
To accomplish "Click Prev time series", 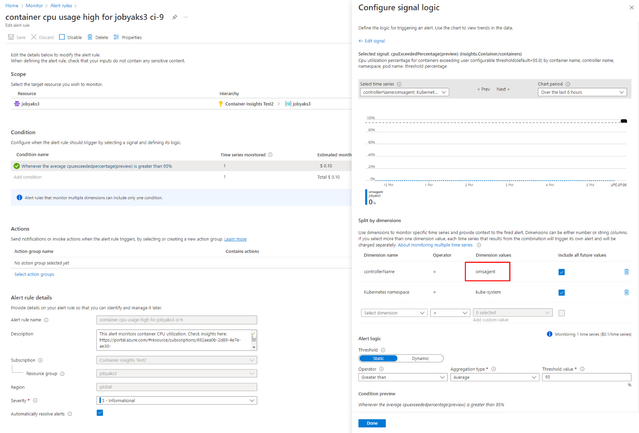I will pyautogui.click(x=483, y=89).
